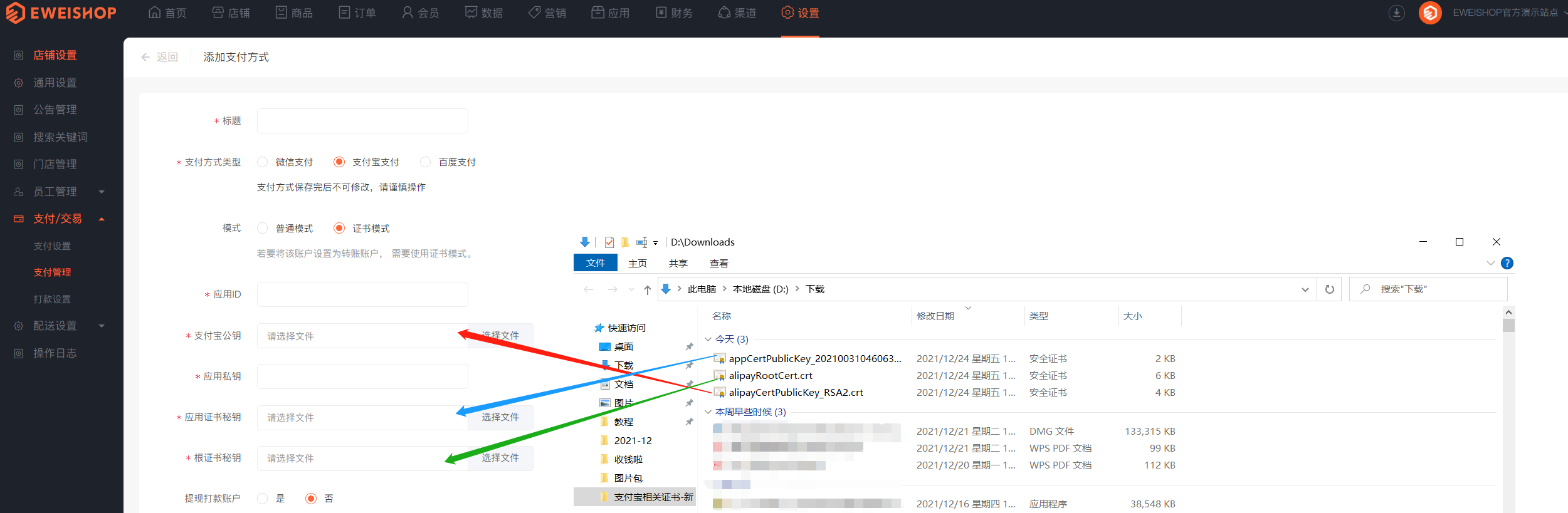Screen dimensions: 1568x513
Task: Open the 数据 top nav item
Action: [x=484, y=13]
